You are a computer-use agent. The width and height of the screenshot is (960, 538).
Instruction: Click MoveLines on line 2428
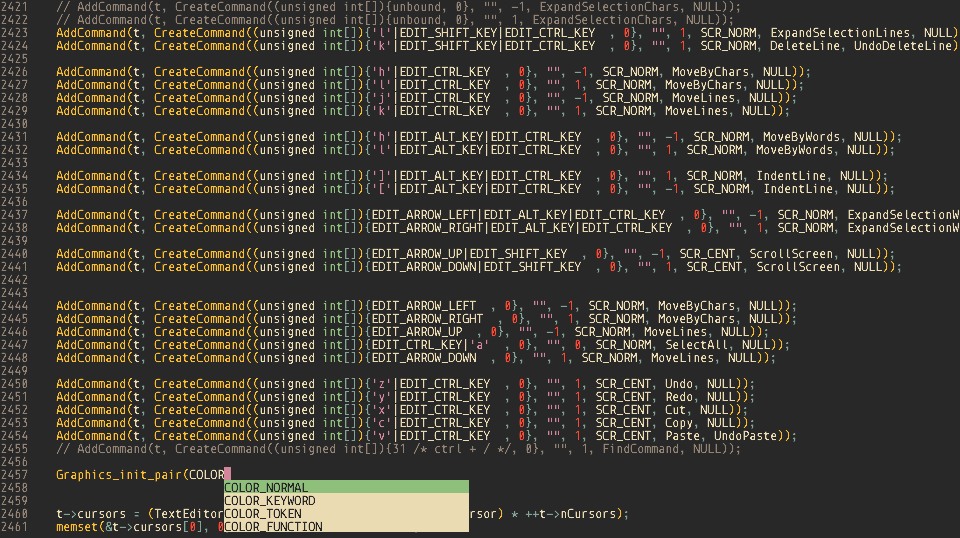(703, 98)
